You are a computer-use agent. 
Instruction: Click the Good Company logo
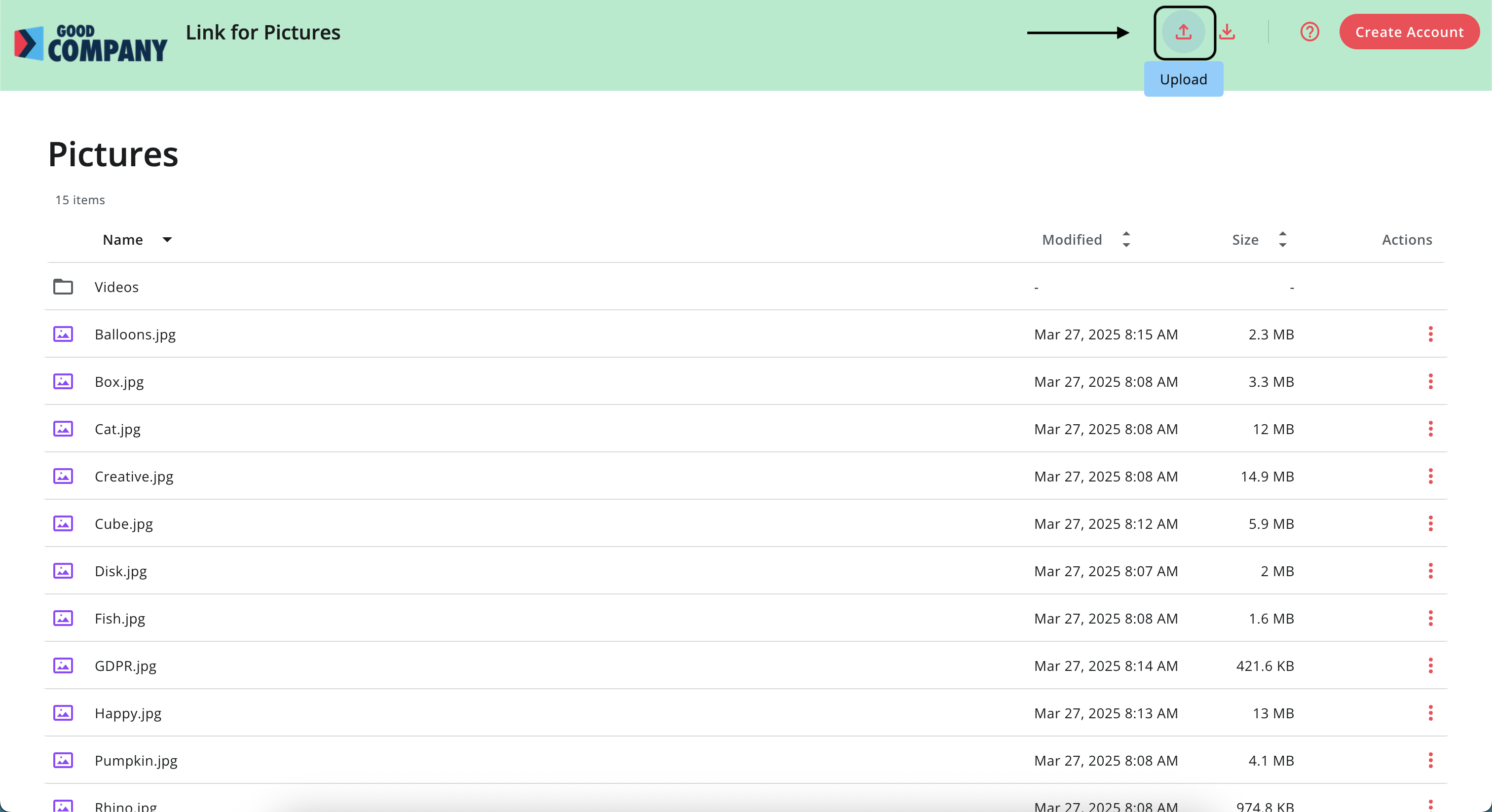[x=90, y=40]
